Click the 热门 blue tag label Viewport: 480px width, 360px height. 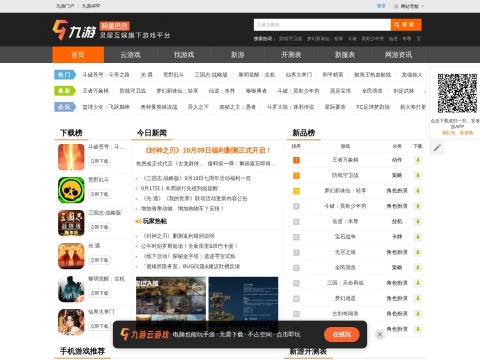[65, 75]
